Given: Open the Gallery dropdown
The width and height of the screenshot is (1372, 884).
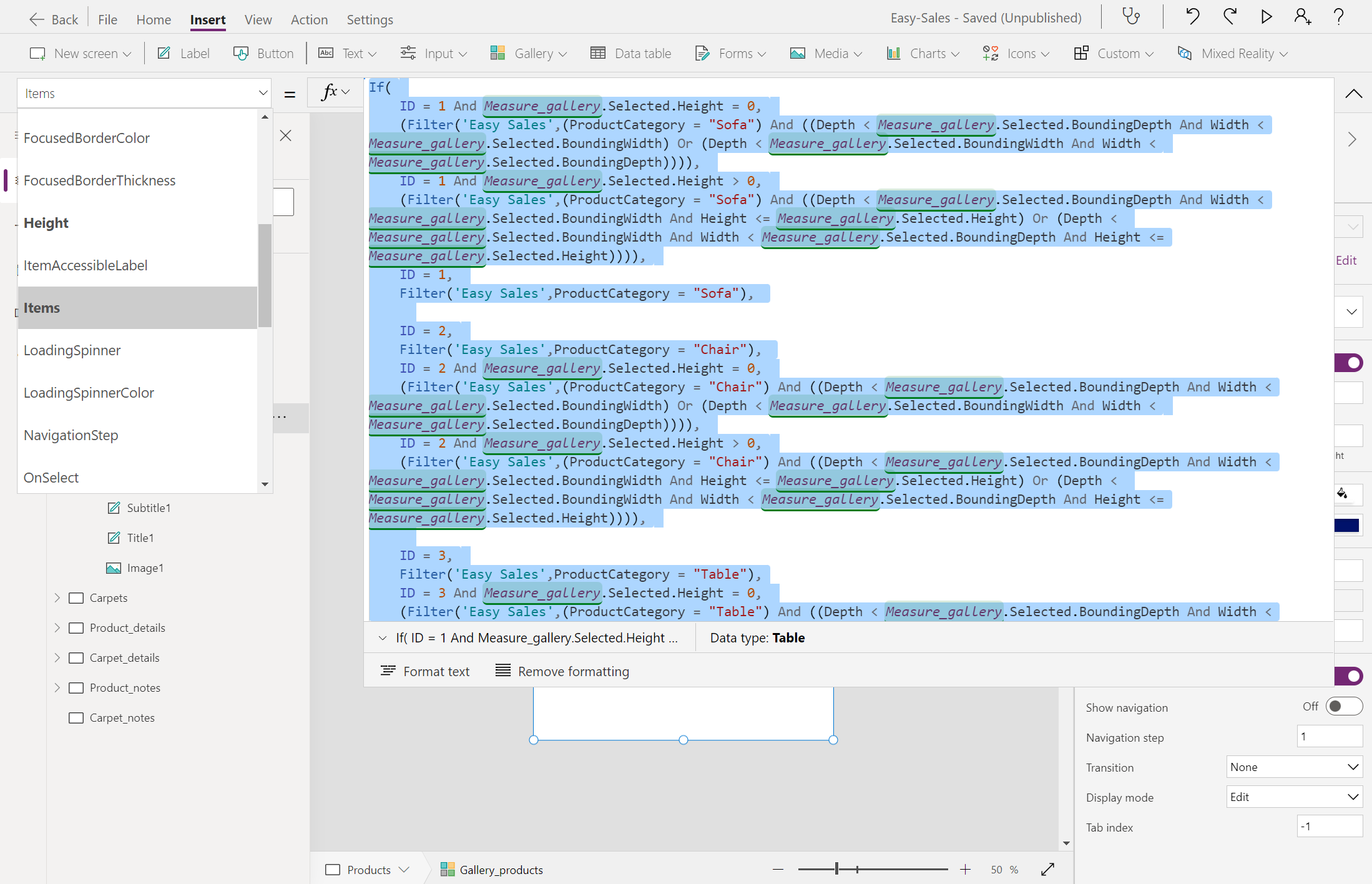Looking at the screenshot, I should [x=529, y=54].
